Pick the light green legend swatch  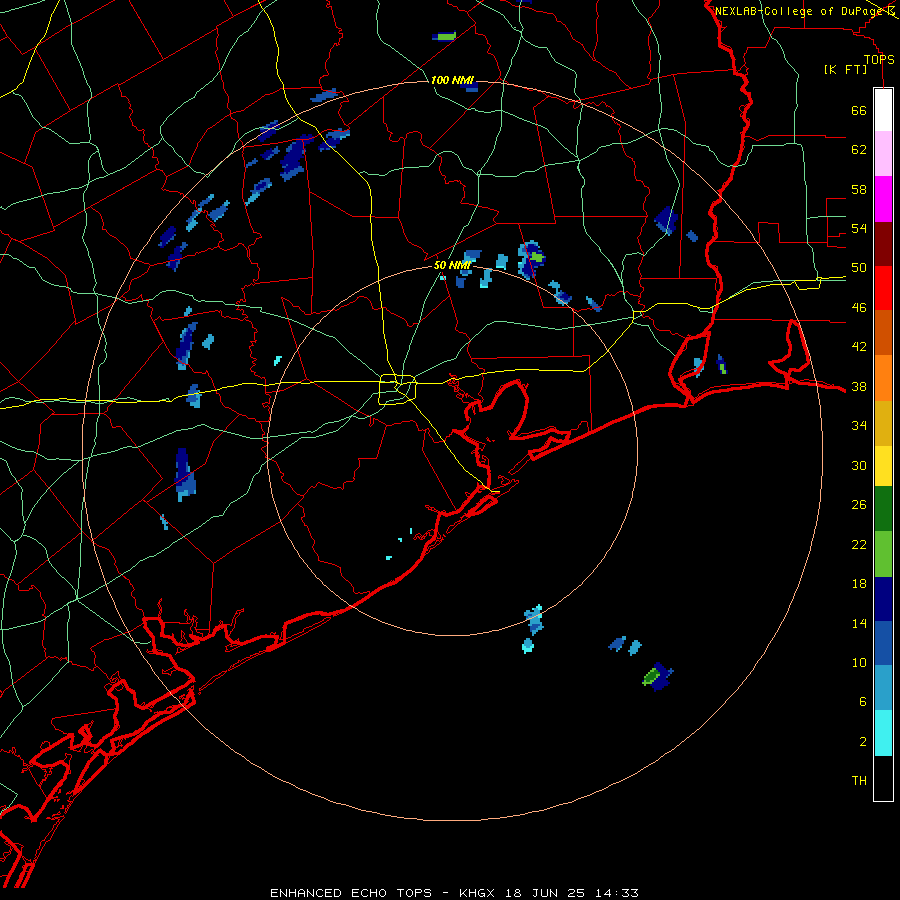tap(883, 554)
